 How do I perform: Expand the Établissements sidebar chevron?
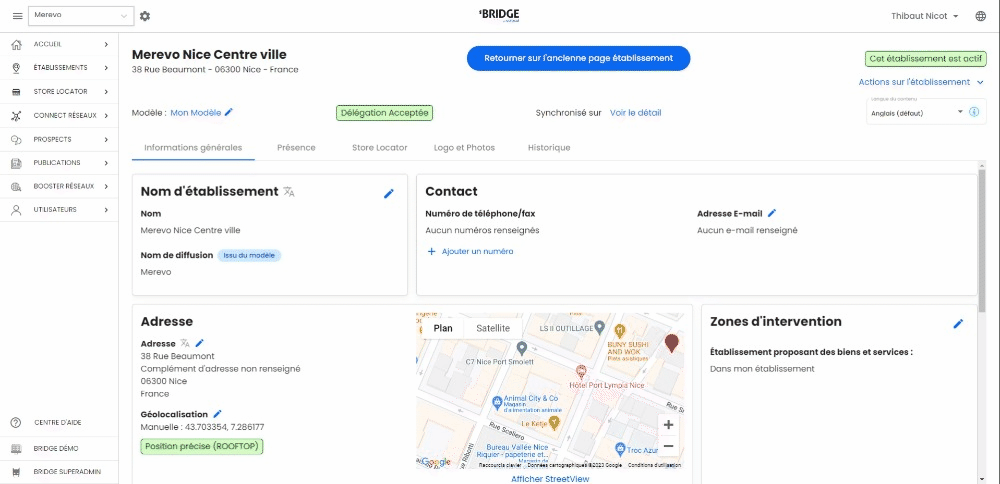click(x=107, y=68)
